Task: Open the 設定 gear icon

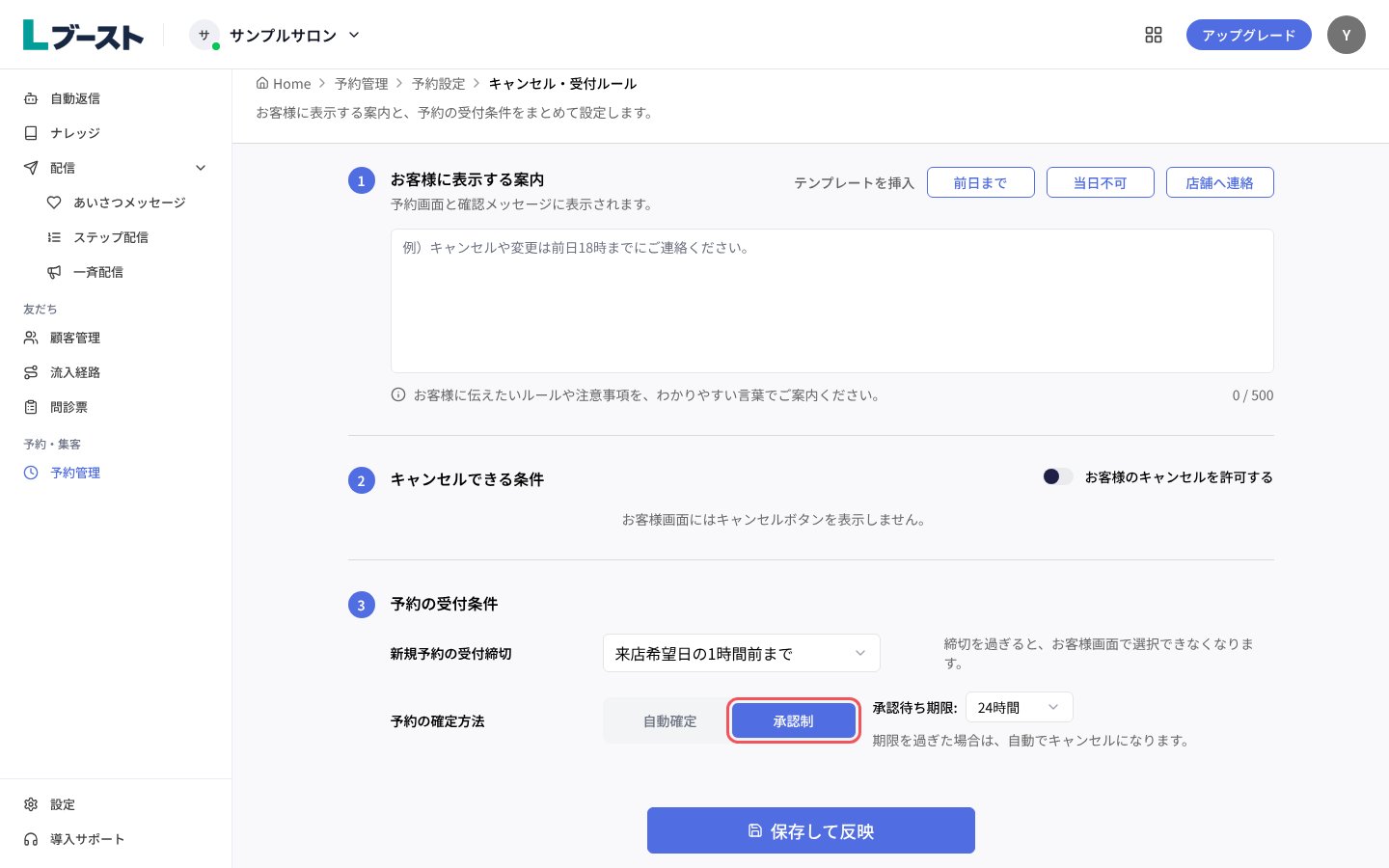Action: tap(31, 804)
